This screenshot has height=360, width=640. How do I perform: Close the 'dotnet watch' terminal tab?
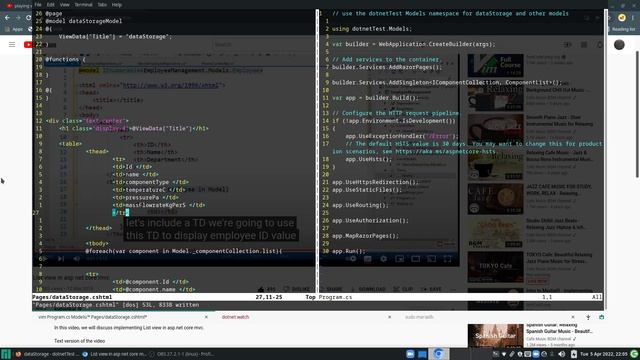point(389,317)
